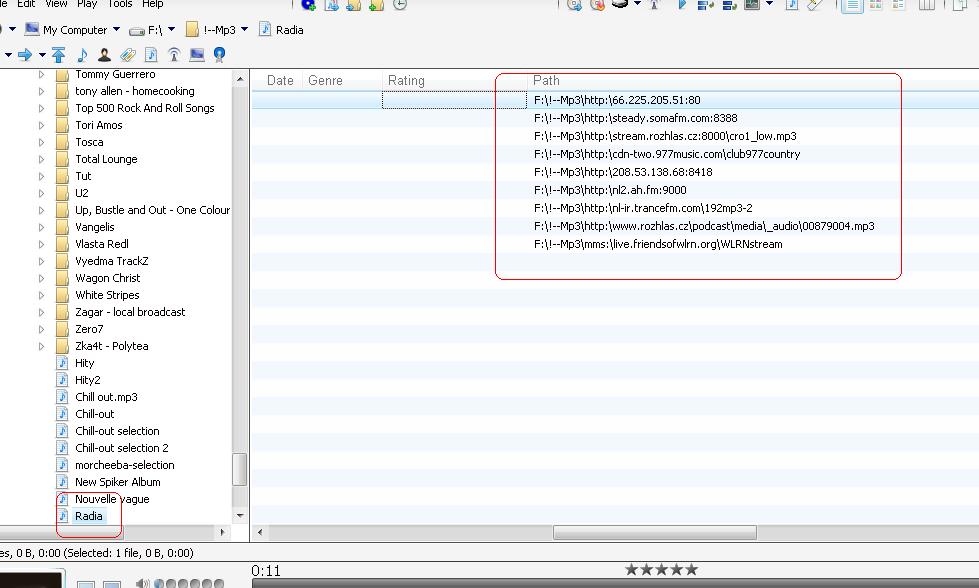This screenshot has width=979, height=588.
Task: Select the steady.somafm.com:8388 stream row
Action: [635, 118]
